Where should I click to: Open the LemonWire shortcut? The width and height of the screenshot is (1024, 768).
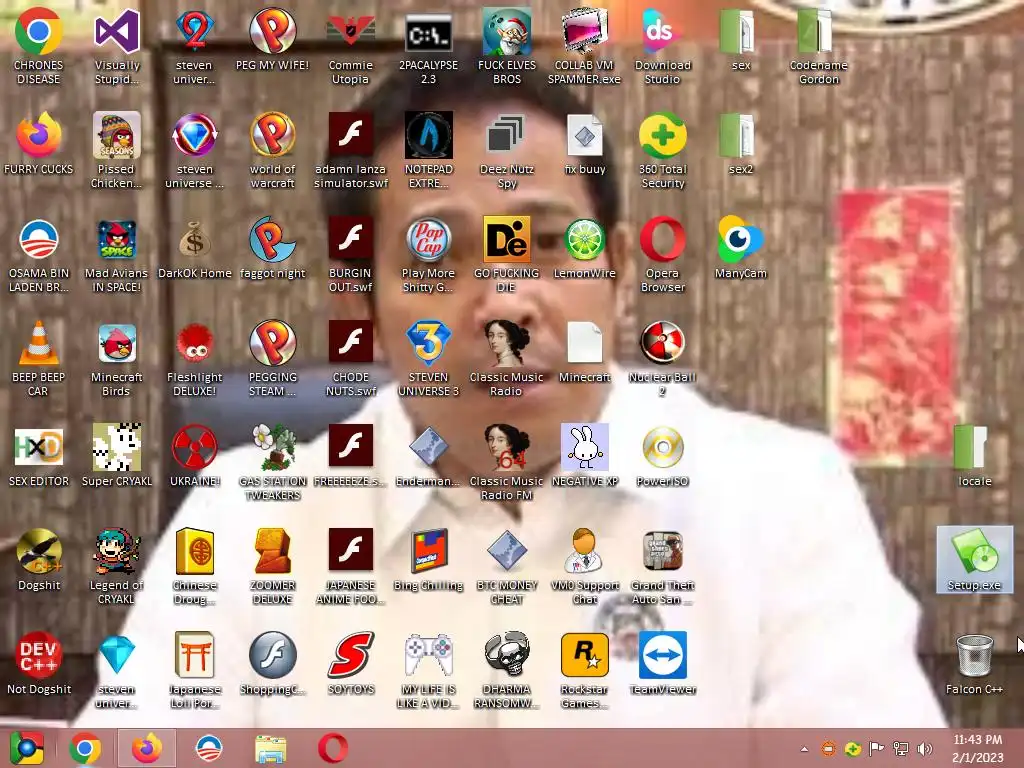pos(584,248)
